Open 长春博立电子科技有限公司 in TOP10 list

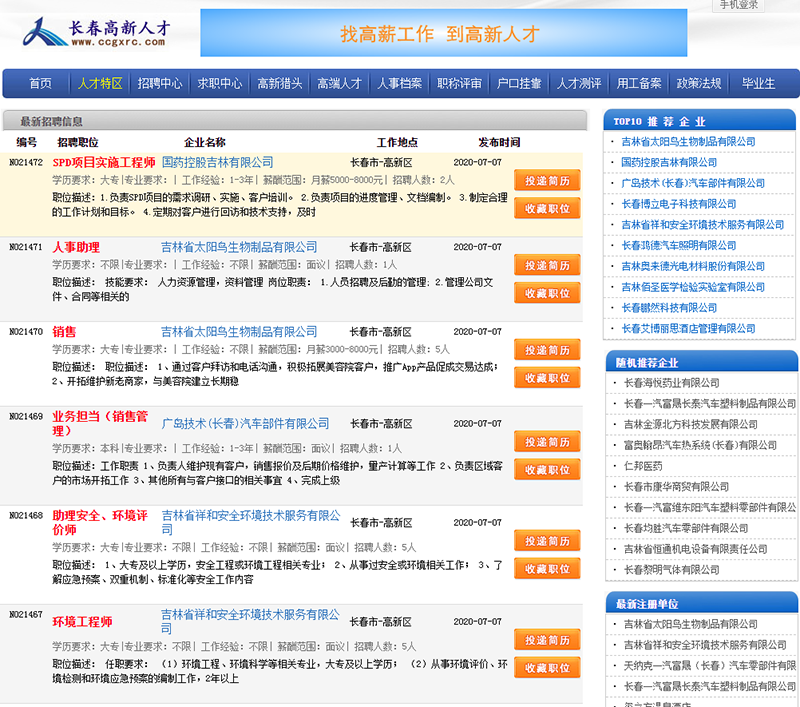tap(679, 204)
